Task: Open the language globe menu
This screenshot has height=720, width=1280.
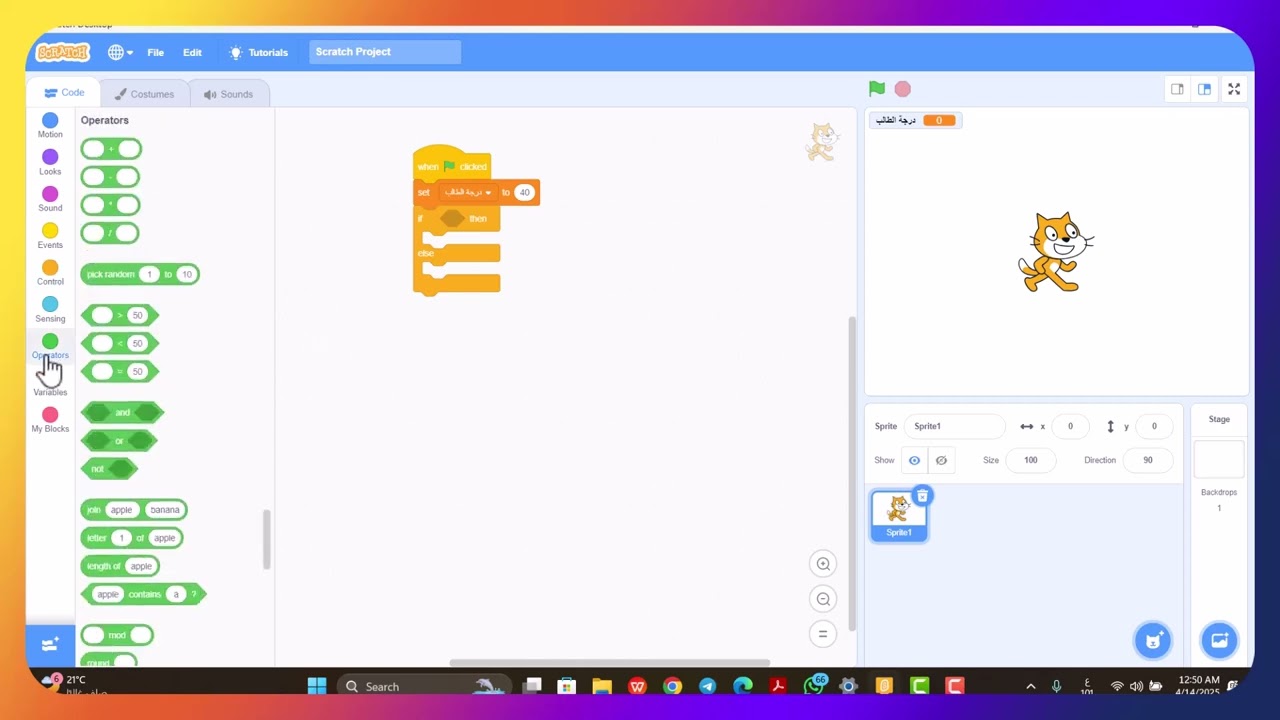Action: pyautogui.click(x=120, y=52)
